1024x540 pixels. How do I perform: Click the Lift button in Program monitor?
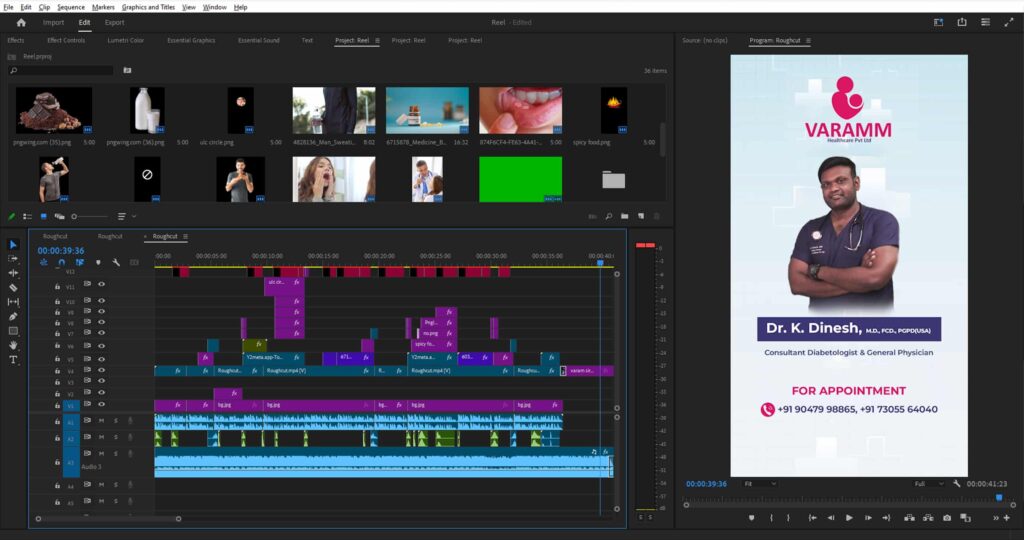(x=909, y=518)
